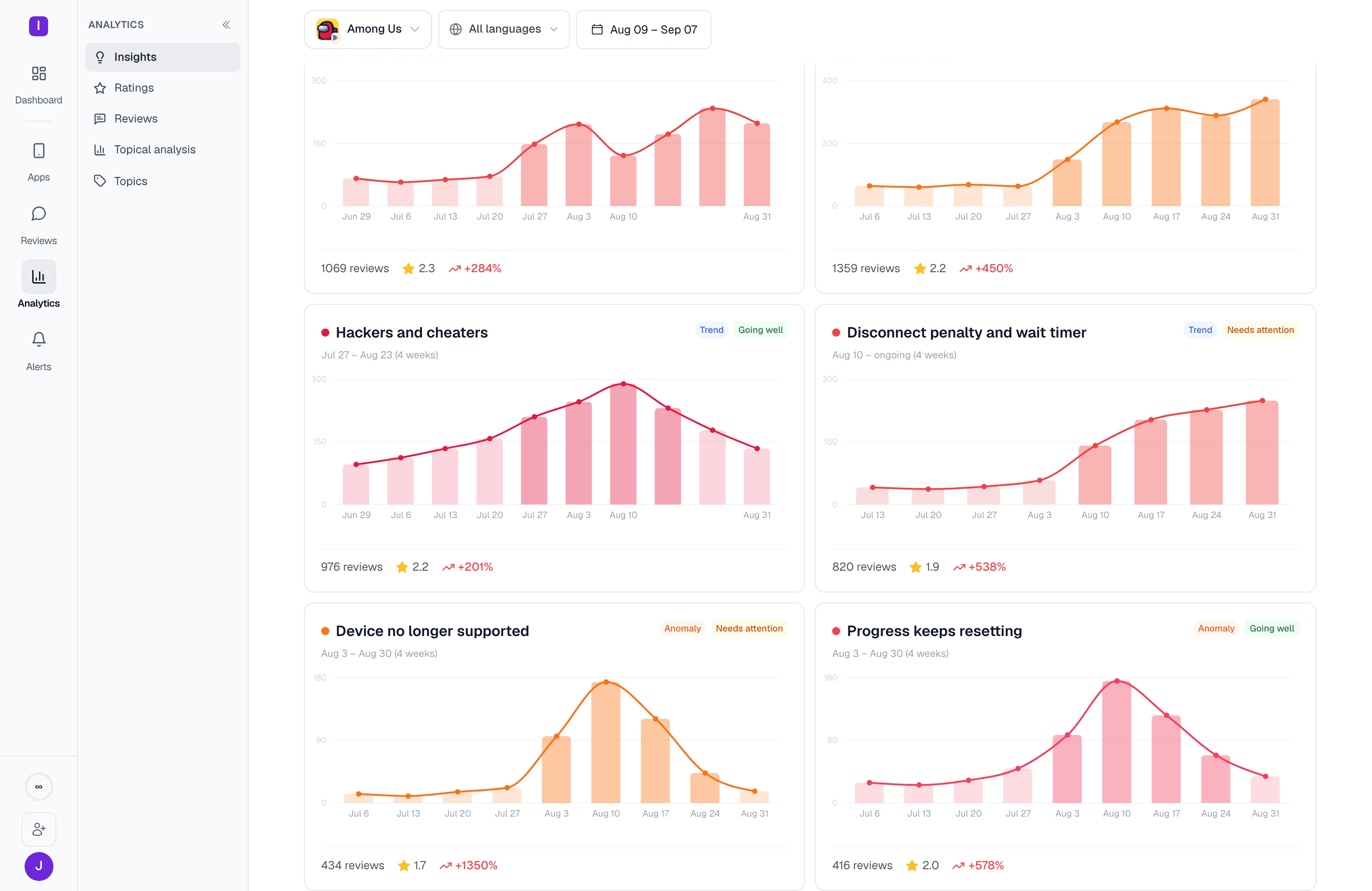
Task: Open the Progress keeps resetting insight
Action: click(x=935, y=631)
